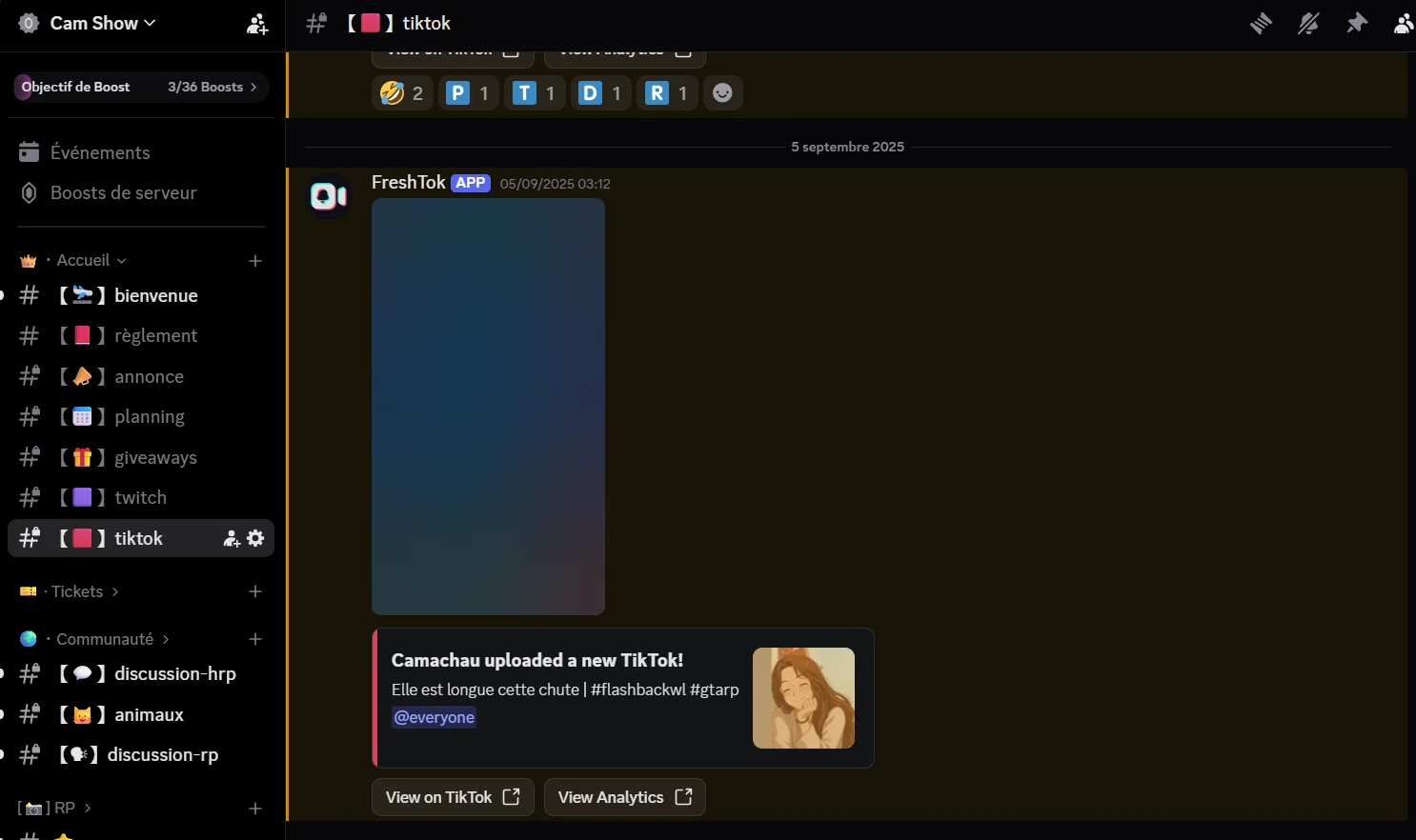Open the giveaways channel
Image resolution: width=1416 pixels, height=840 pixels.
click(141, 457)
